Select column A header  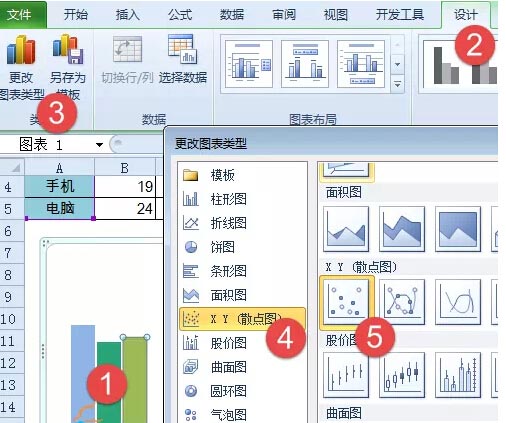coord(59,168)
